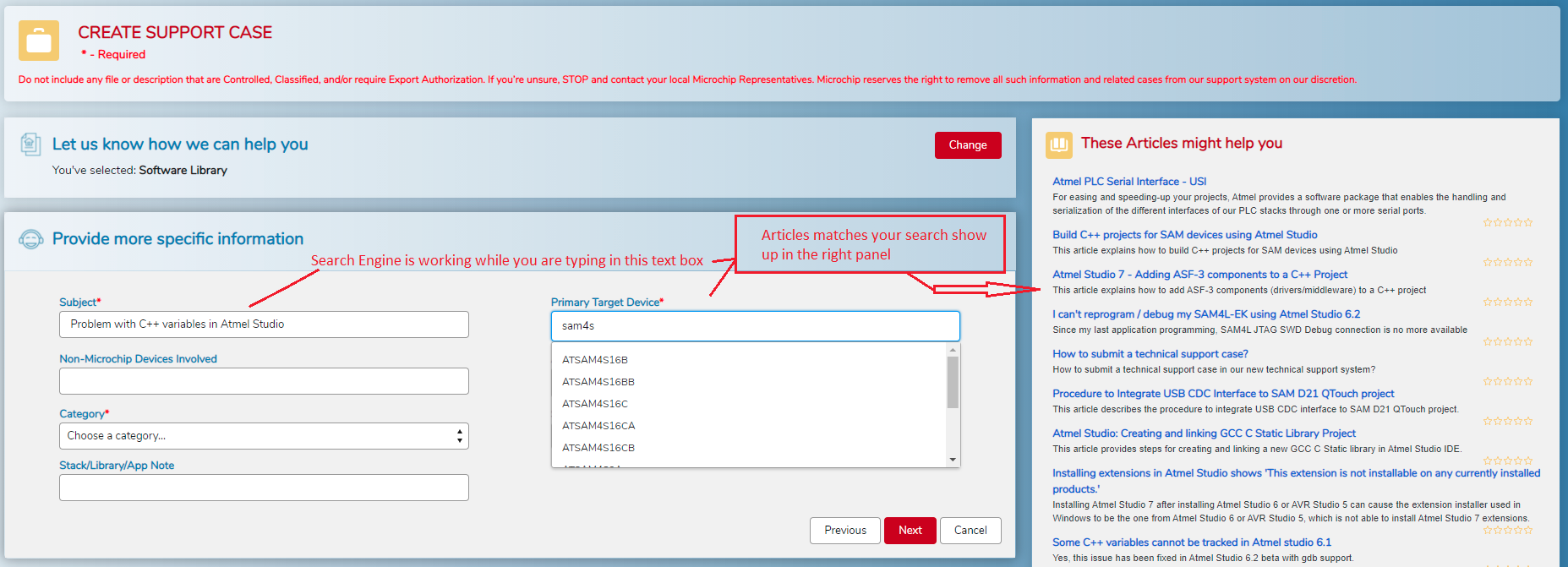Click the headset agent icon beside 'Provide more specific information'
The height and width of the screenshot is (567, 1568).
pos(31,239)
